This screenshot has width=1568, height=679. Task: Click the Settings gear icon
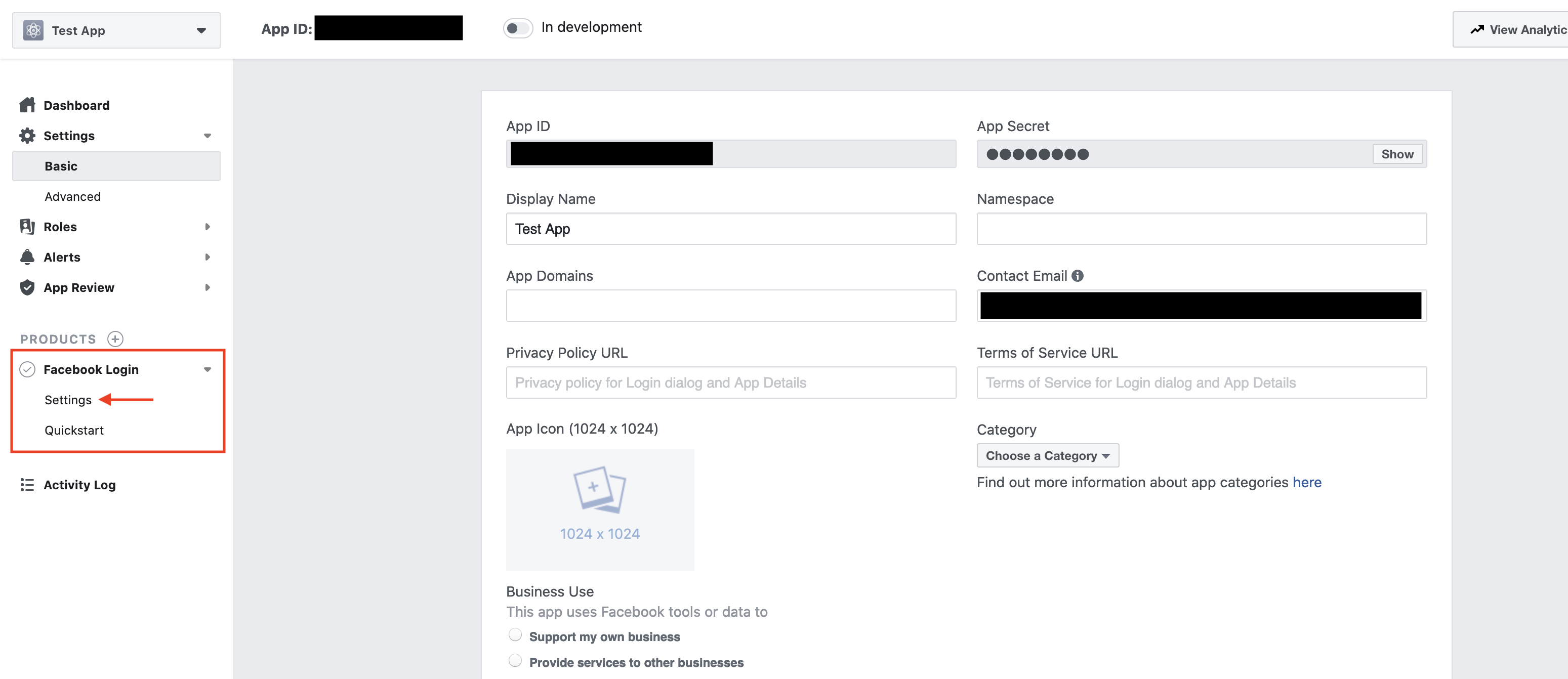coord(27,135)
